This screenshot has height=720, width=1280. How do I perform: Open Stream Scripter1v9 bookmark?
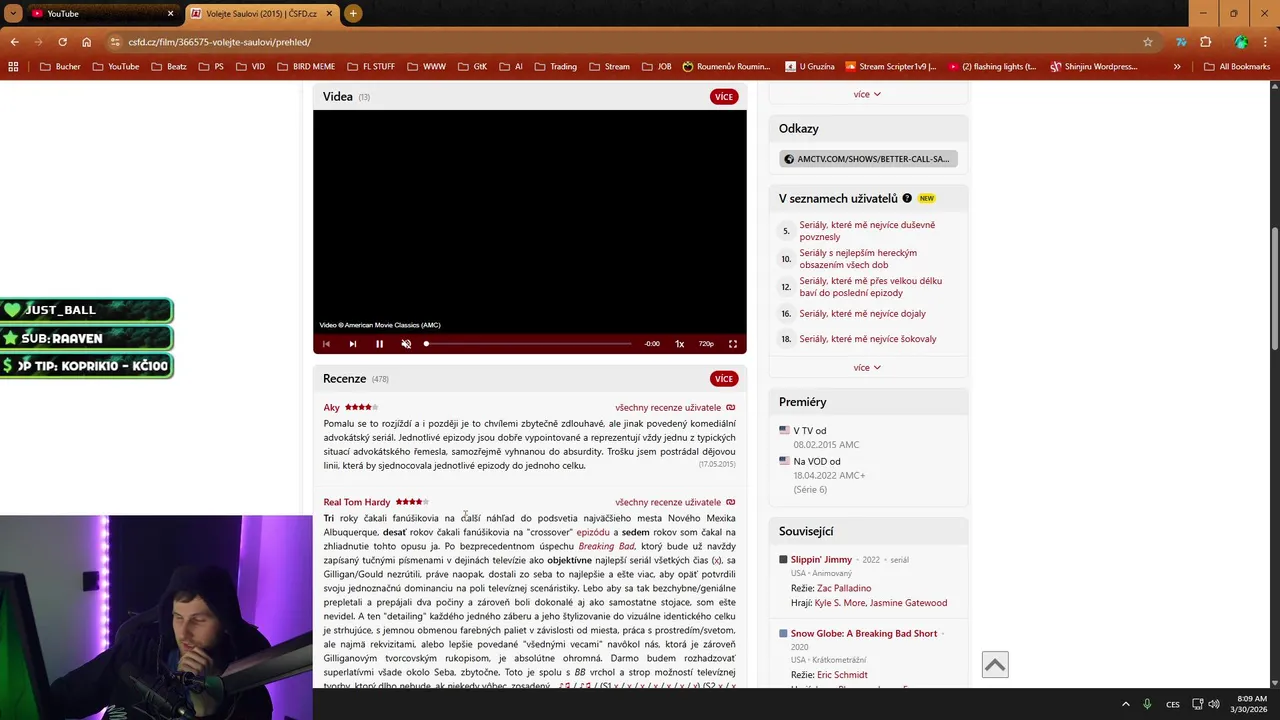(x=891, y=67)
